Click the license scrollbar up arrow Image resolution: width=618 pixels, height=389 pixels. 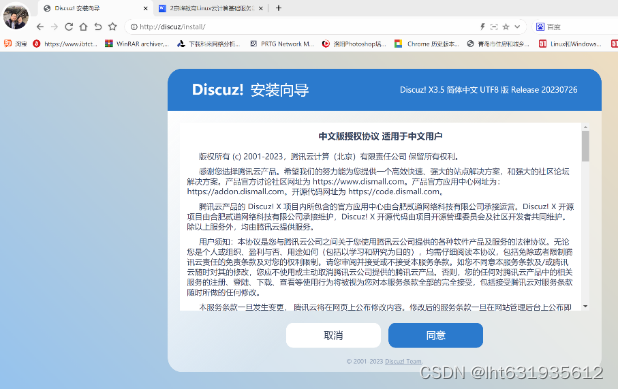pyautogui.click(x=585, y=127)
